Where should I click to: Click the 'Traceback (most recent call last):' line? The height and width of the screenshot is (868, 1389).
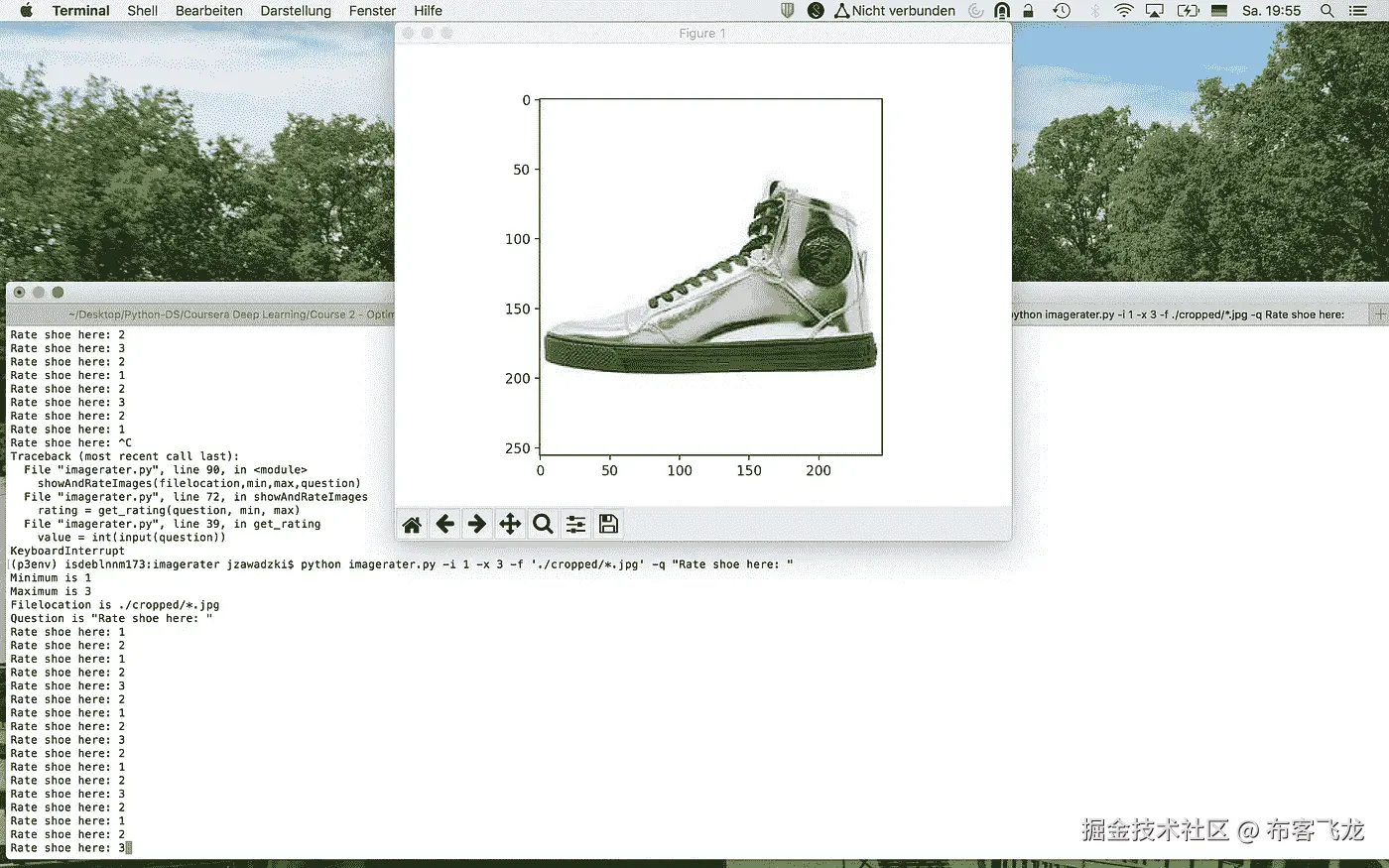coord(124,456)
